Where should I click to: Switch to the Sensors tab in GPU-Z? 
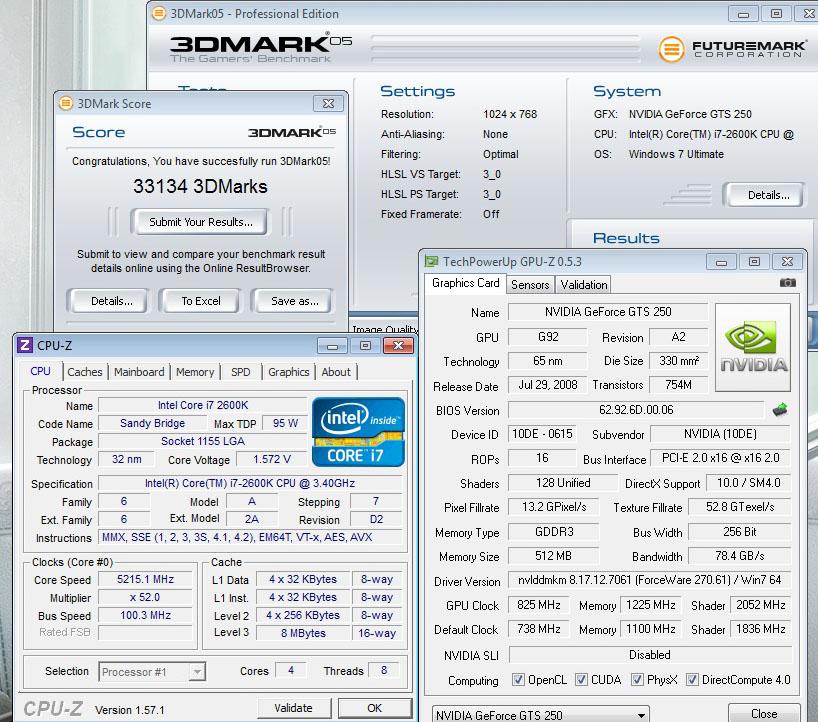530,284
